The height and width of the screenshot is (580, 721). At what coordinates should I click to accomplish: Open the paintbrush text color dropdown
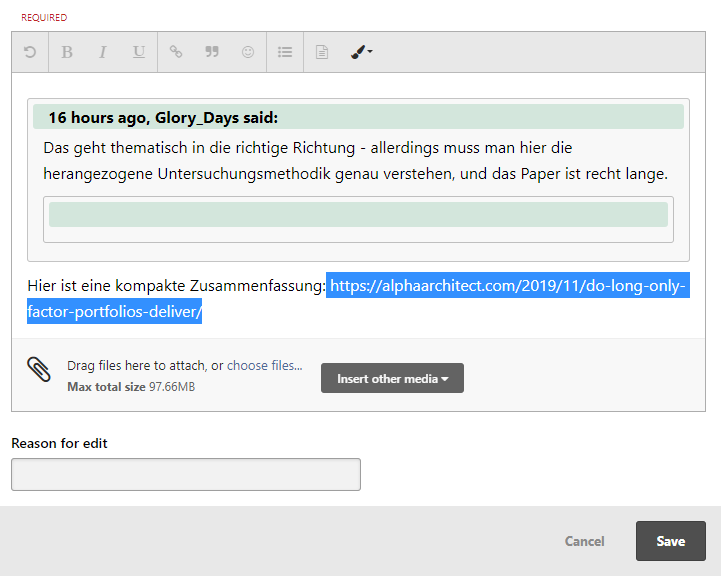[361, 52]
